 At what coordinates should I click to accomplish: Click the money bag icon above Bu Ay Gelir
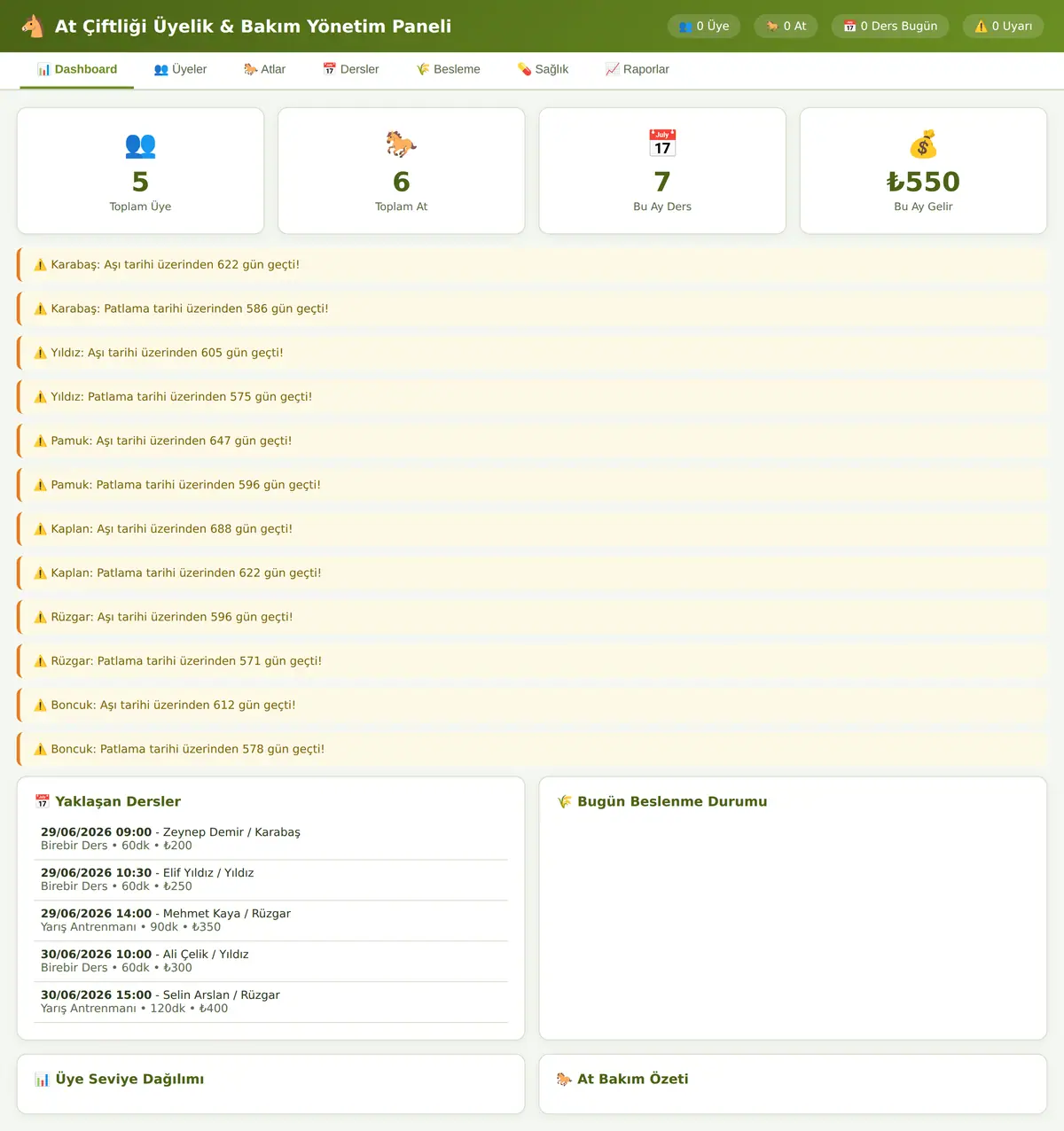click(x=923, y=144)
